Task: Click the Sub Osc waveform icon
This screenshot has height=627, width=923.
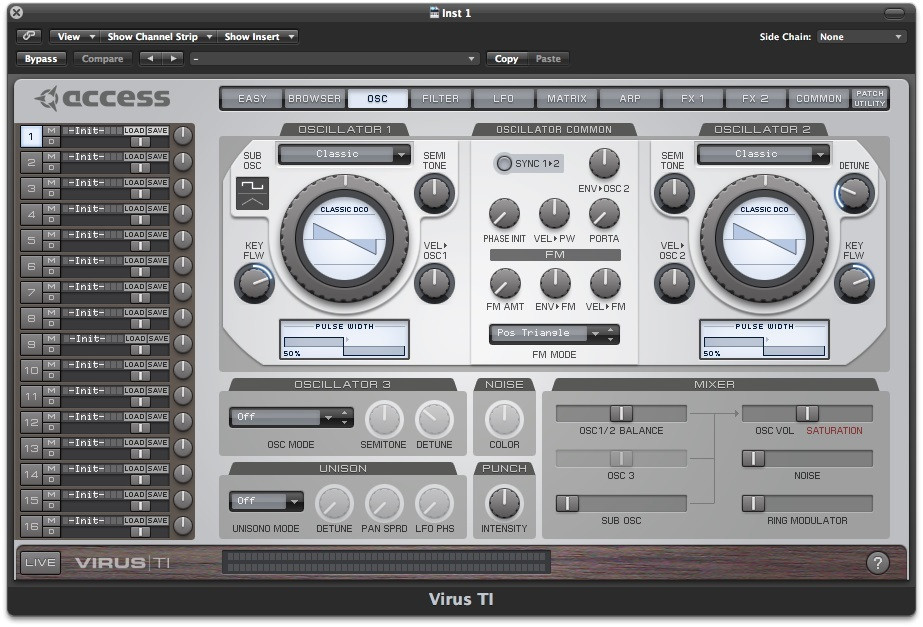Action: (x=253, y=193)
